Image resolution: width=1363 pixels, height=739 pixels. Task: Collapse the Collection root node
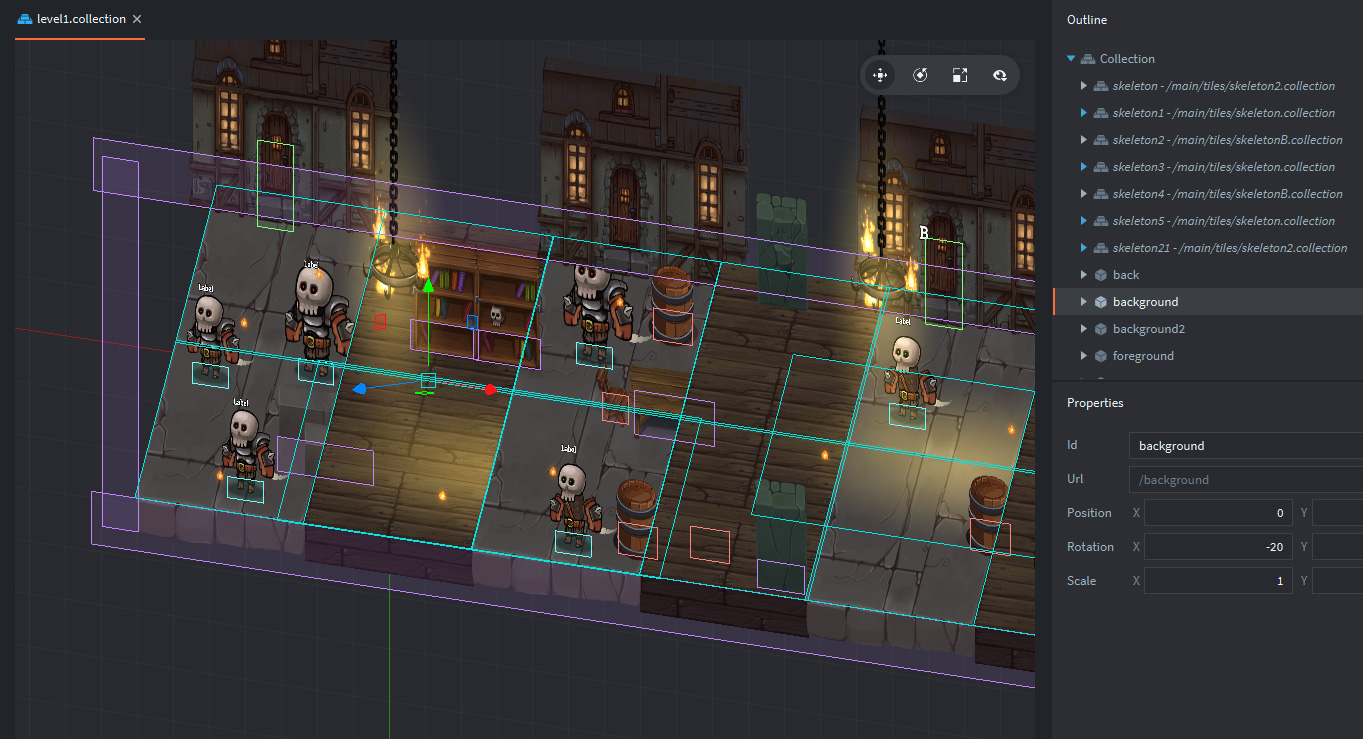[x=1071, y=59]
